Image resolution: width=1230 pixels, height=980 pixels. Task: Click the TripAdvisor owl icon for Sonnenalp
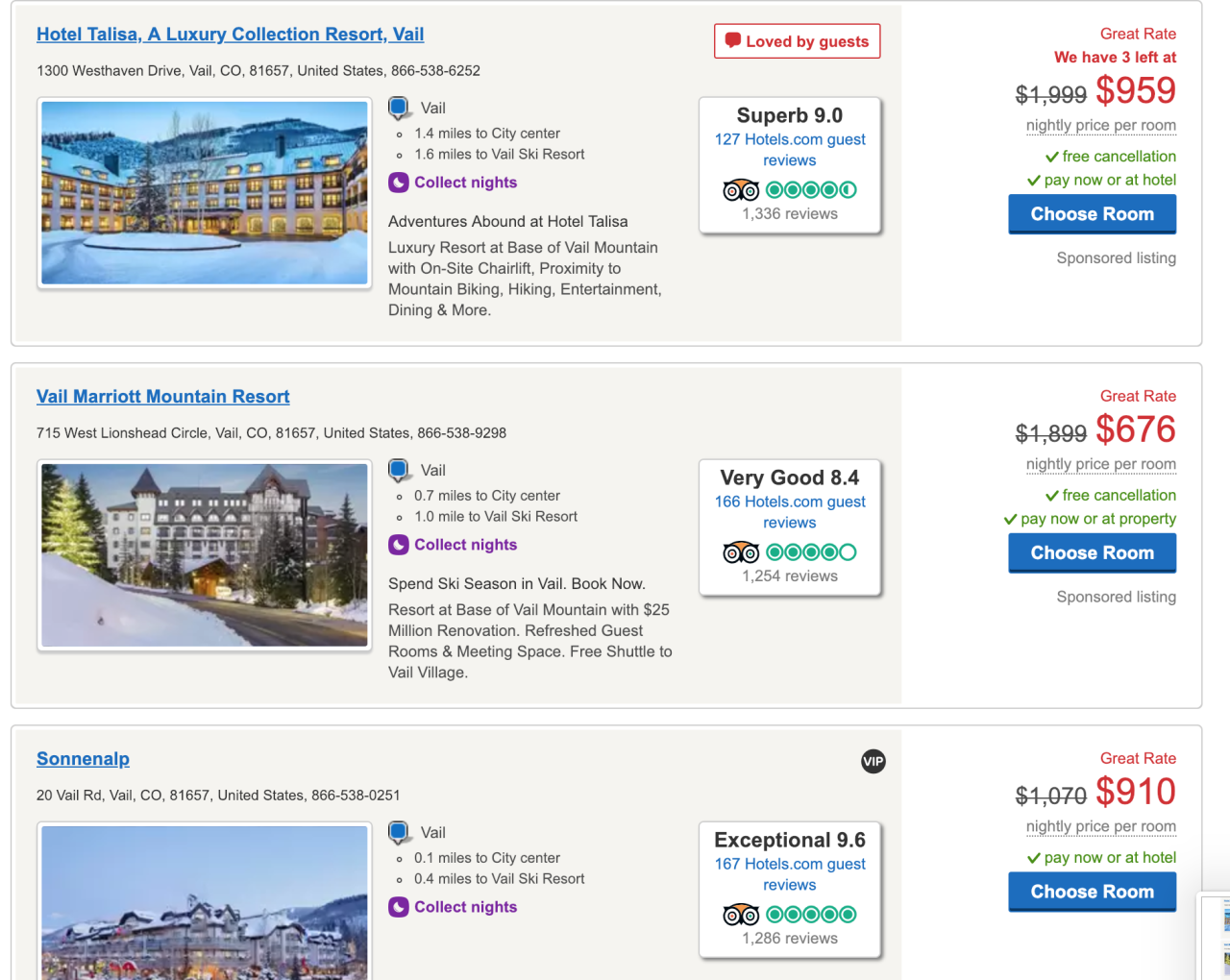[741, 914]
